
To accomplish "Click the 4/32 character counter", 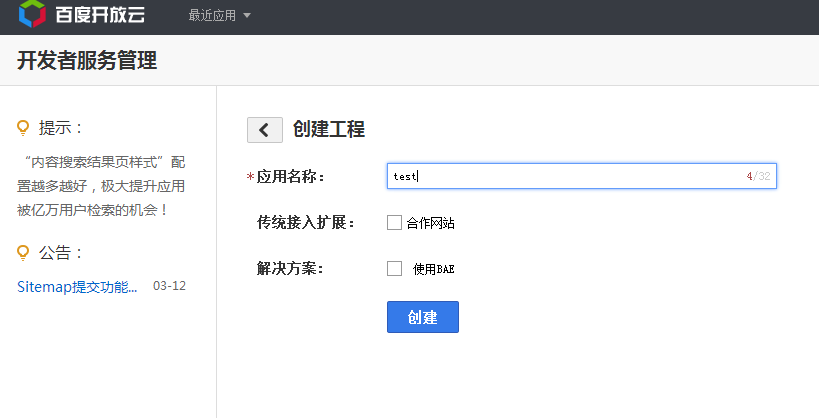I will click(x=758, y=176).
